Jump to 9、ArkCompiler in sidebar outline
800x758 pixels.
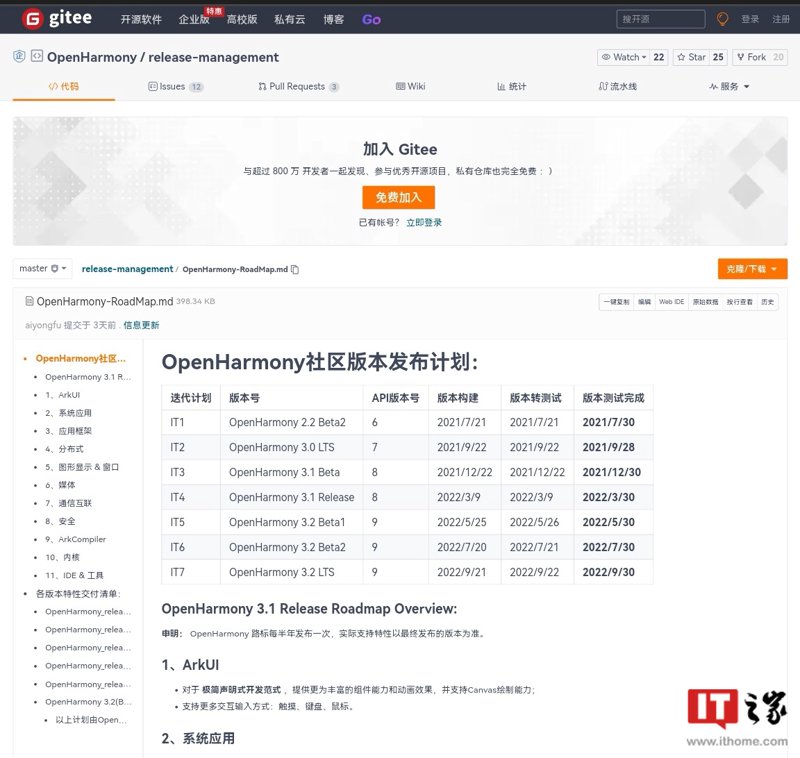coord(76,539)
